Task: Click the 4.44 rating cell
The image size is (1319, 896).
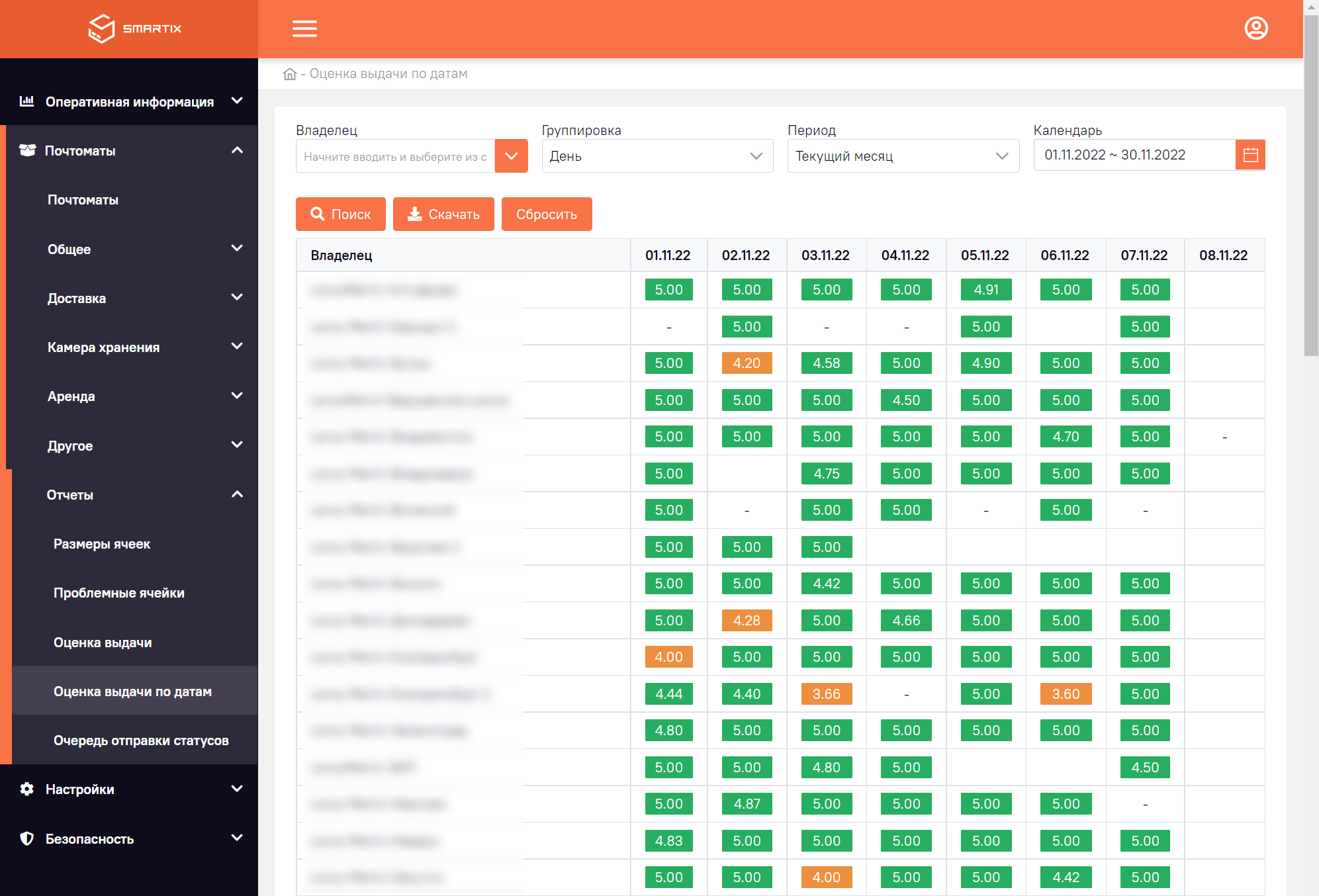Action: pyautogui.click(x=668, y=694)
